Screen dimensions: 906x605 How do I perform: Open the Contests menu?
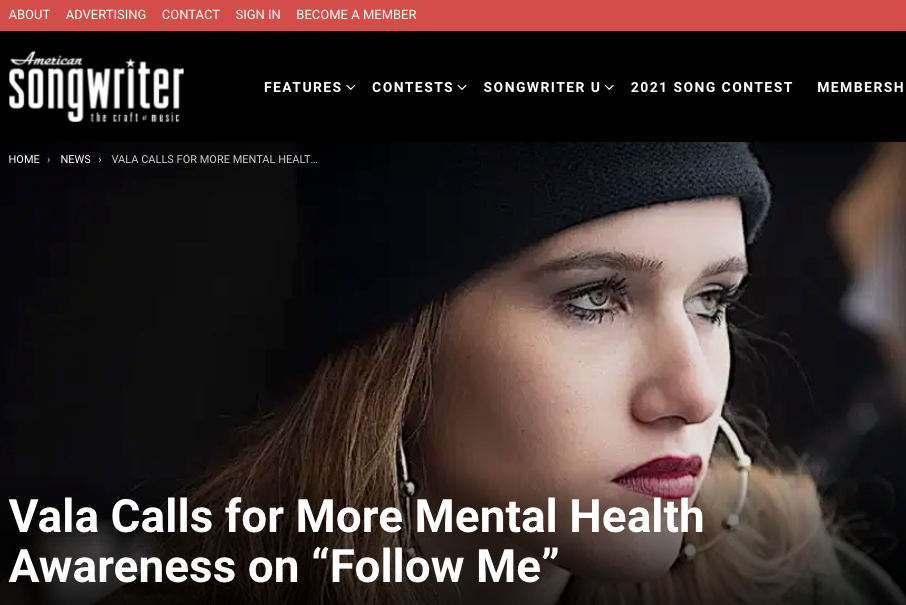tap(413, 87)
